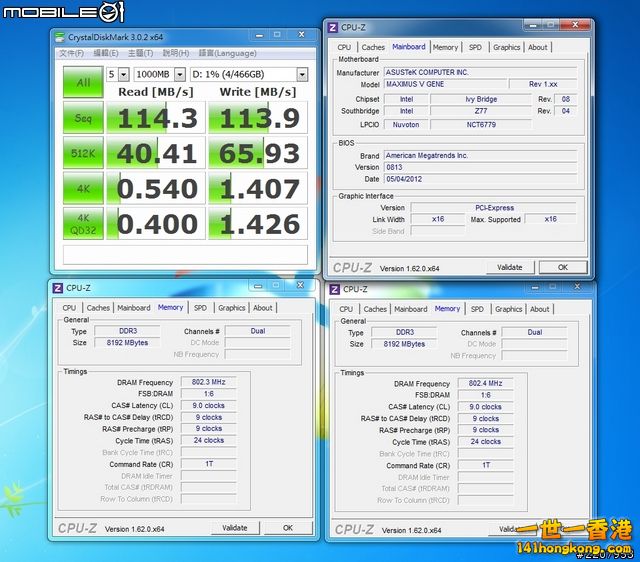Expand the 1000MB test size dropdown
640x562 pixels.
tap(159, 74)
